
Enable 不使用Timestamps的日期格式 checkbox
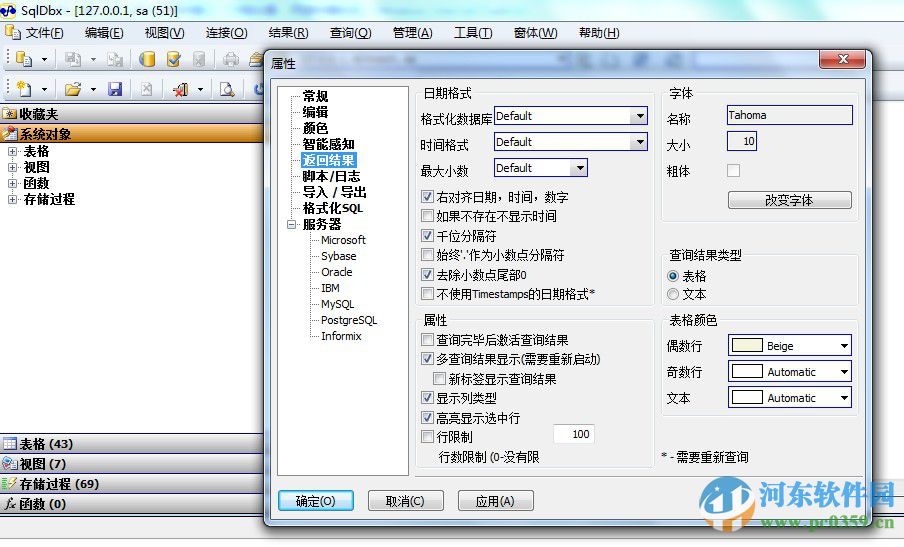click(427, 294)
